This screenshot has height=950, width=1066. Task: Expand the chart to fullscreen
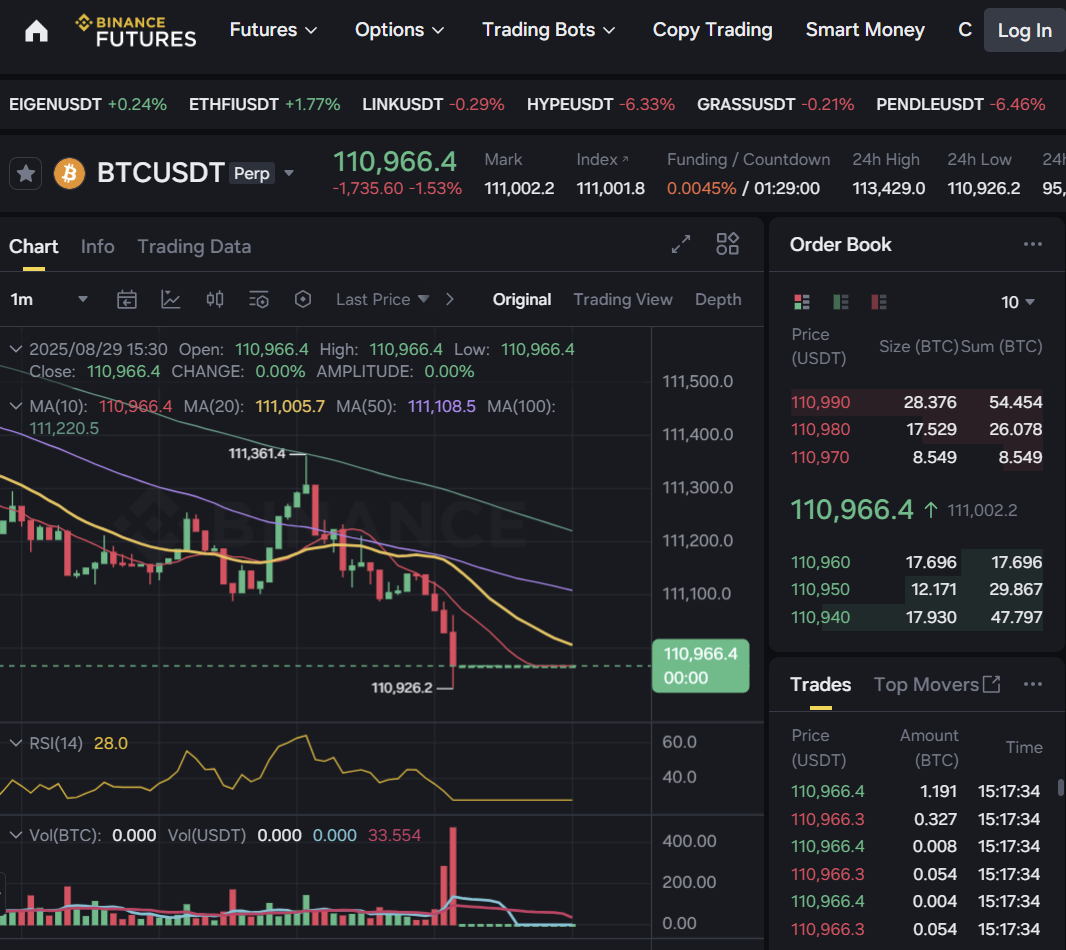[681, 244]
